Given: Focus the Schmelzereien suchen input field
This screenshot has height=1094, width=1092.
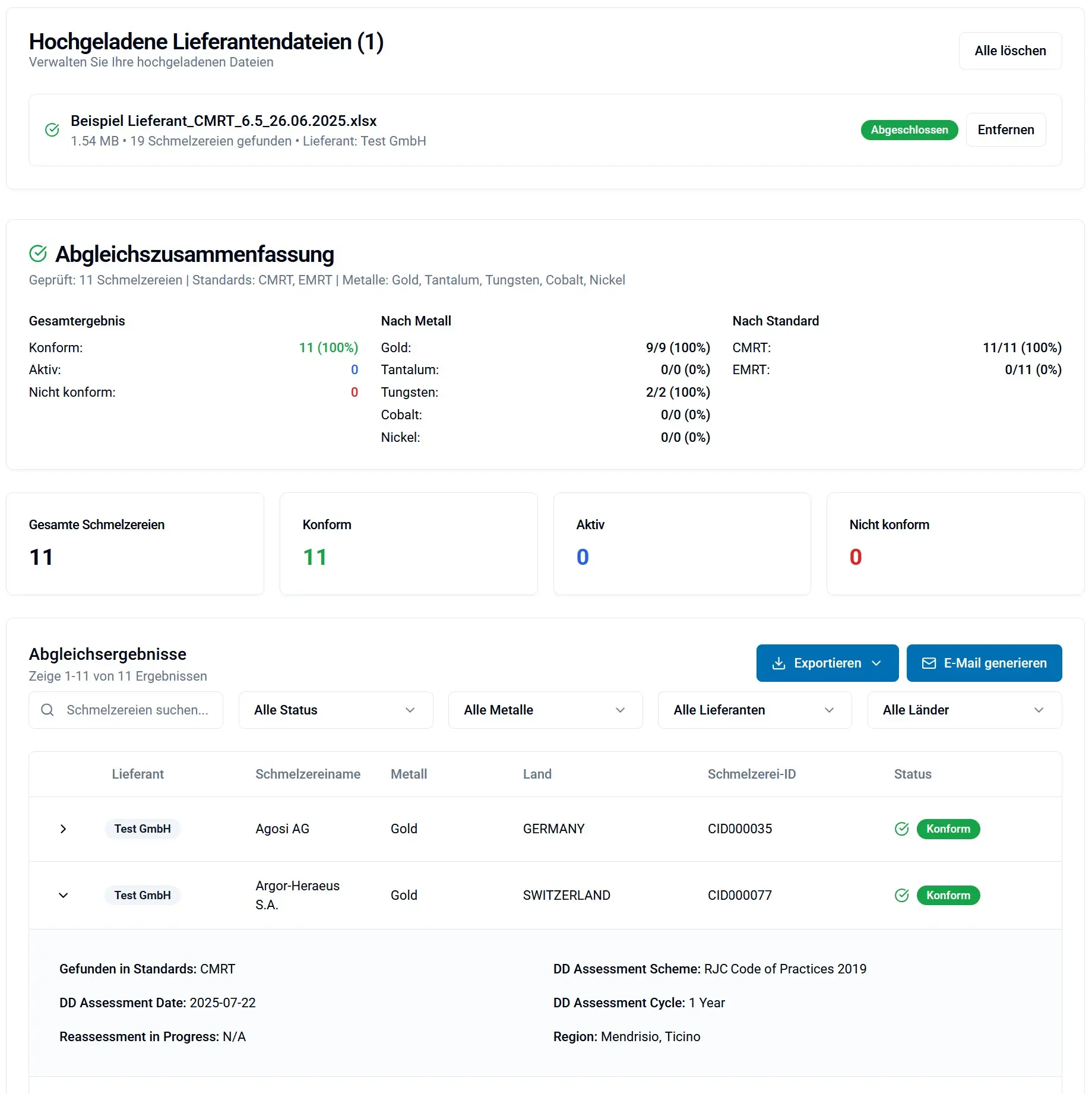Looking at the screenshot, I should click(x=137, y=710).
